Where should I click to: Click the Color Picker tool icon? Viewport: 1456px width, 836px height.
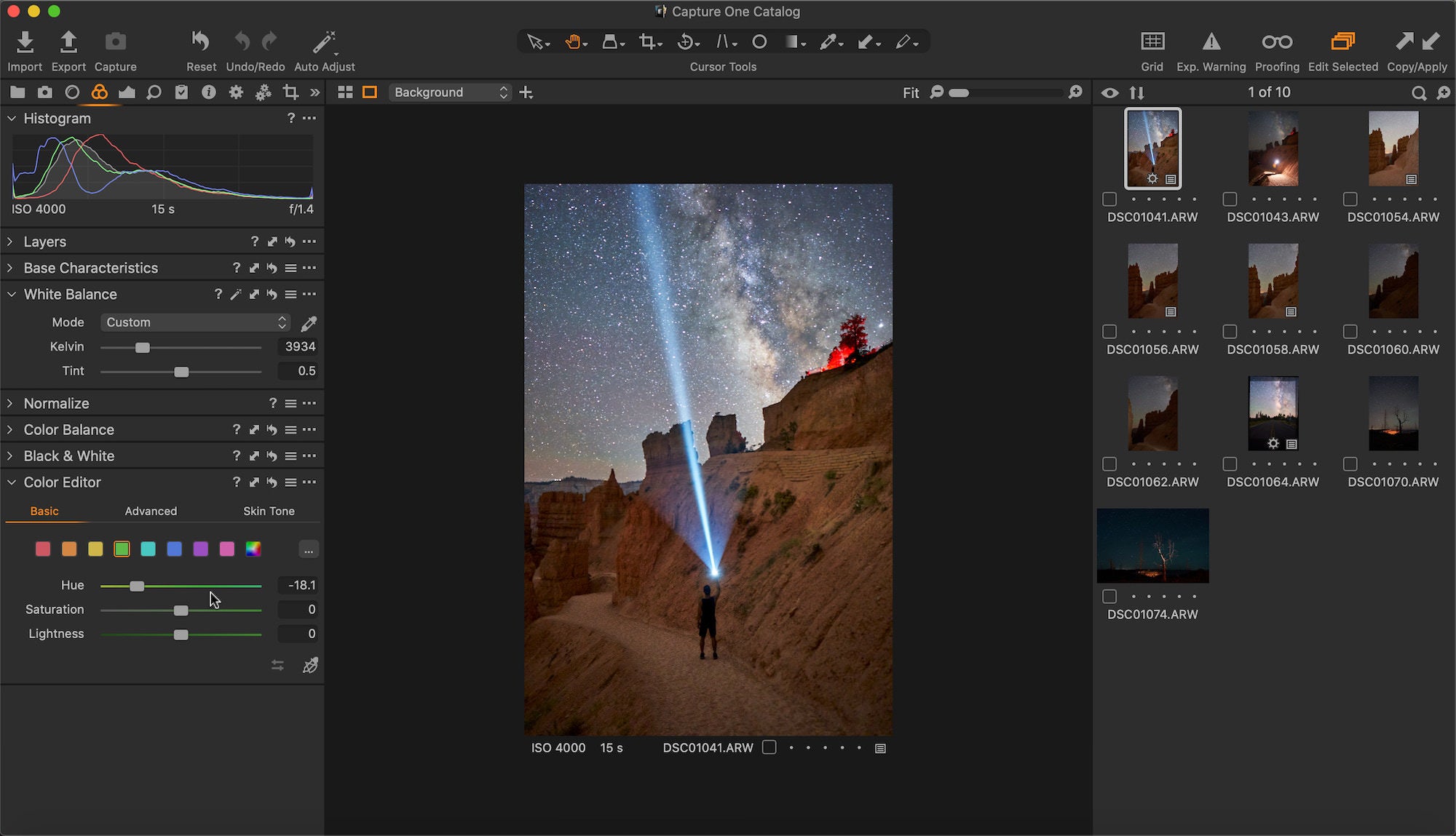coord(829,41)
